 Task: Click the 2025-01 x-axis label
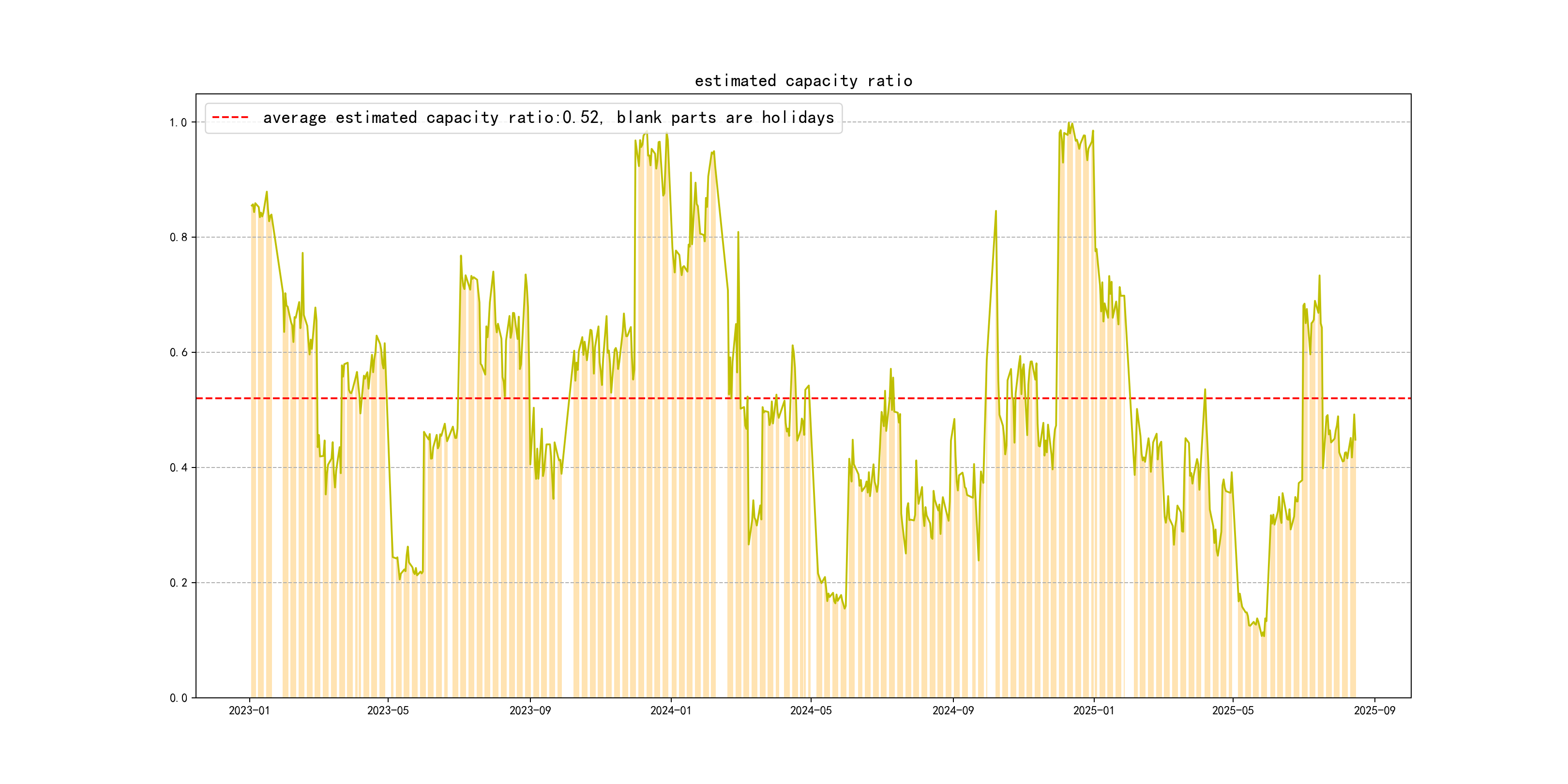point(1093,710)
